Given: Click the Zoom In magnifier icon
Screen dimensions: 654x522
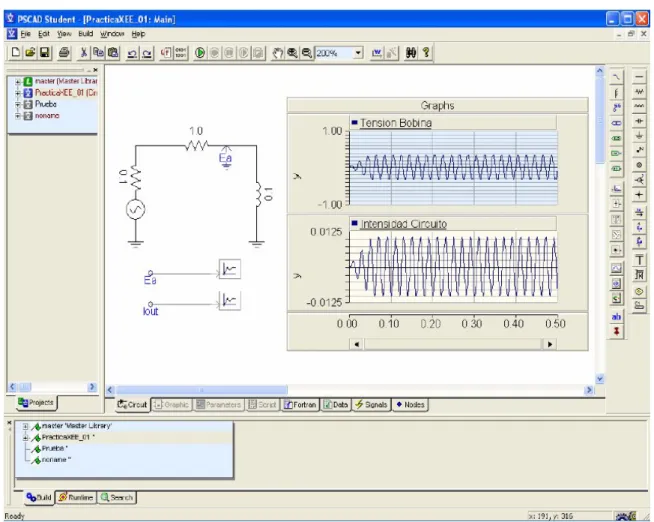Looking at the screenshot, I should (292, 53).
